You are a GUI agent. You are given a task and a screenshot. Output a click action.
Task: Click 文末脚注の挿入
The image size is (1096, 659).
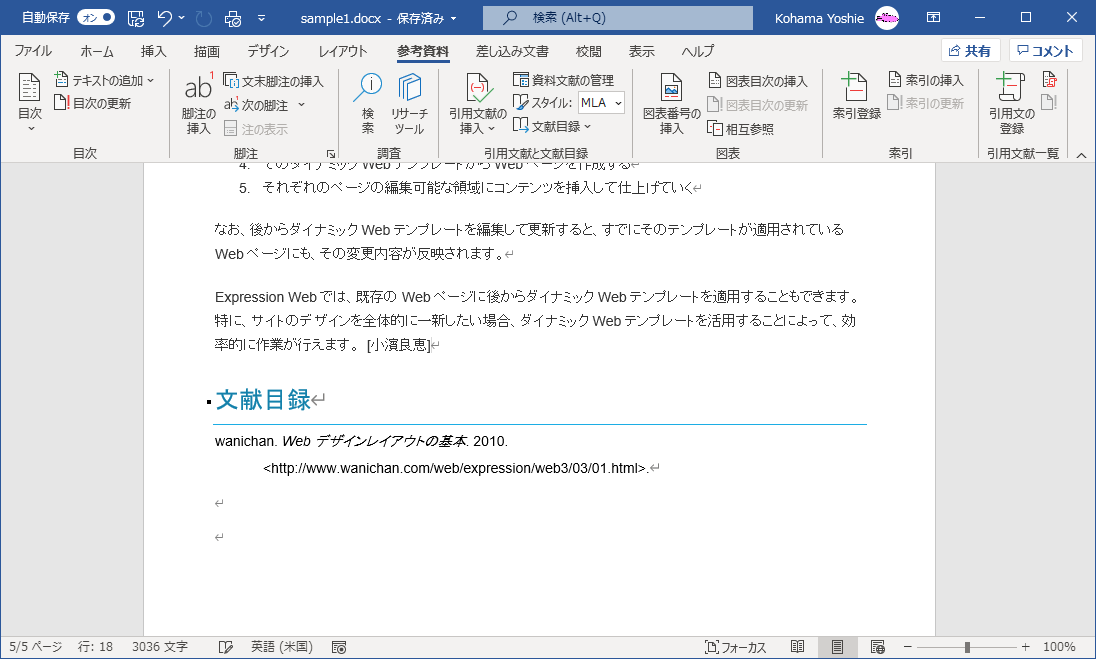[273, 81]
